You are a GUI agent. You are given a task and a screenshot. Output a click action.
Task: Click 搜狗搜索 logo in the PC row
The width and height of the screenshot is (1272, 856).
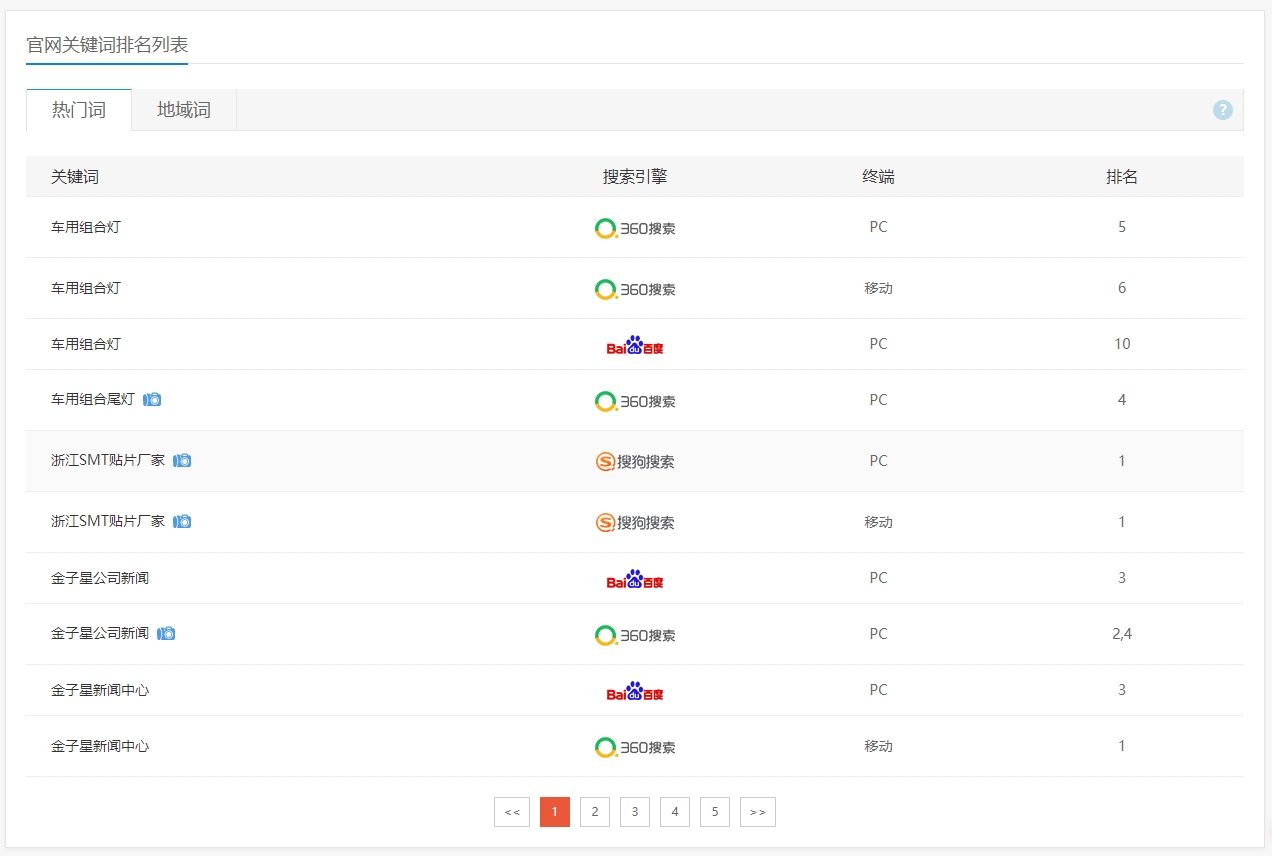pyautogui.click(x=635, y=462)
